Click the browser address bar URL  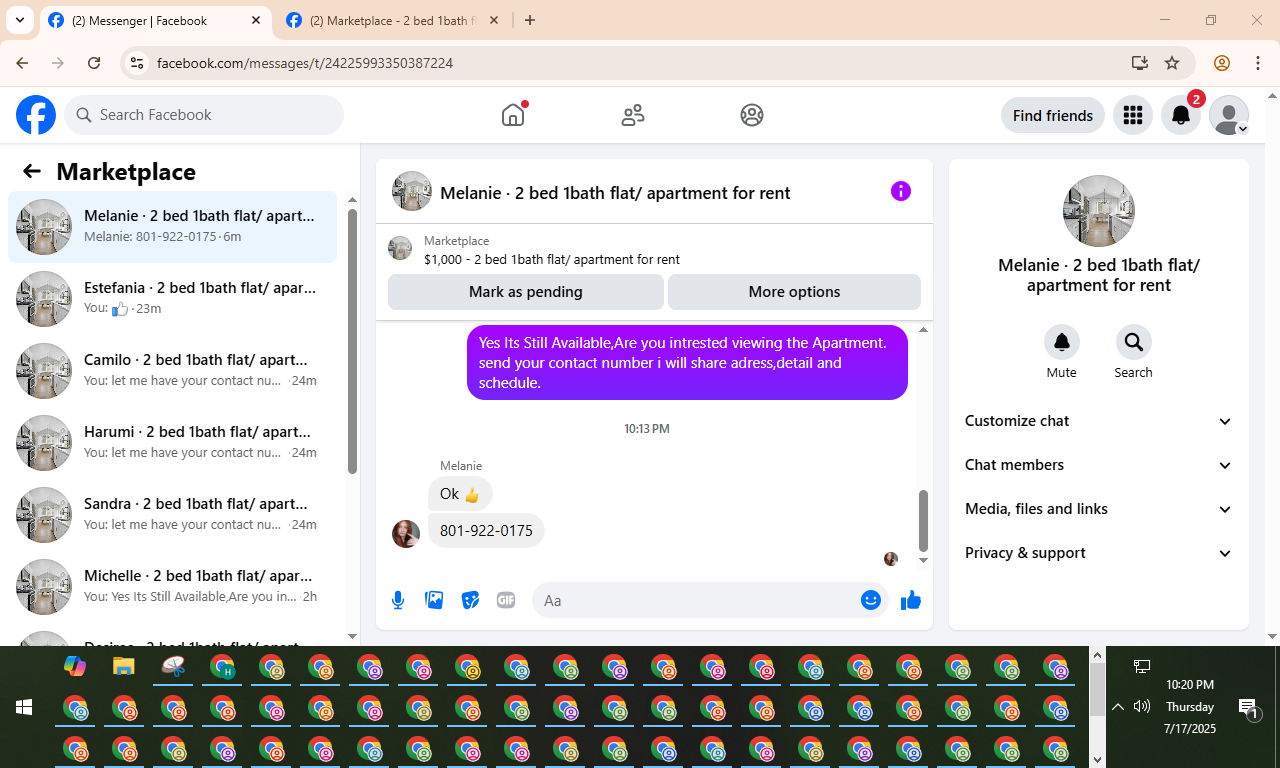305,63
